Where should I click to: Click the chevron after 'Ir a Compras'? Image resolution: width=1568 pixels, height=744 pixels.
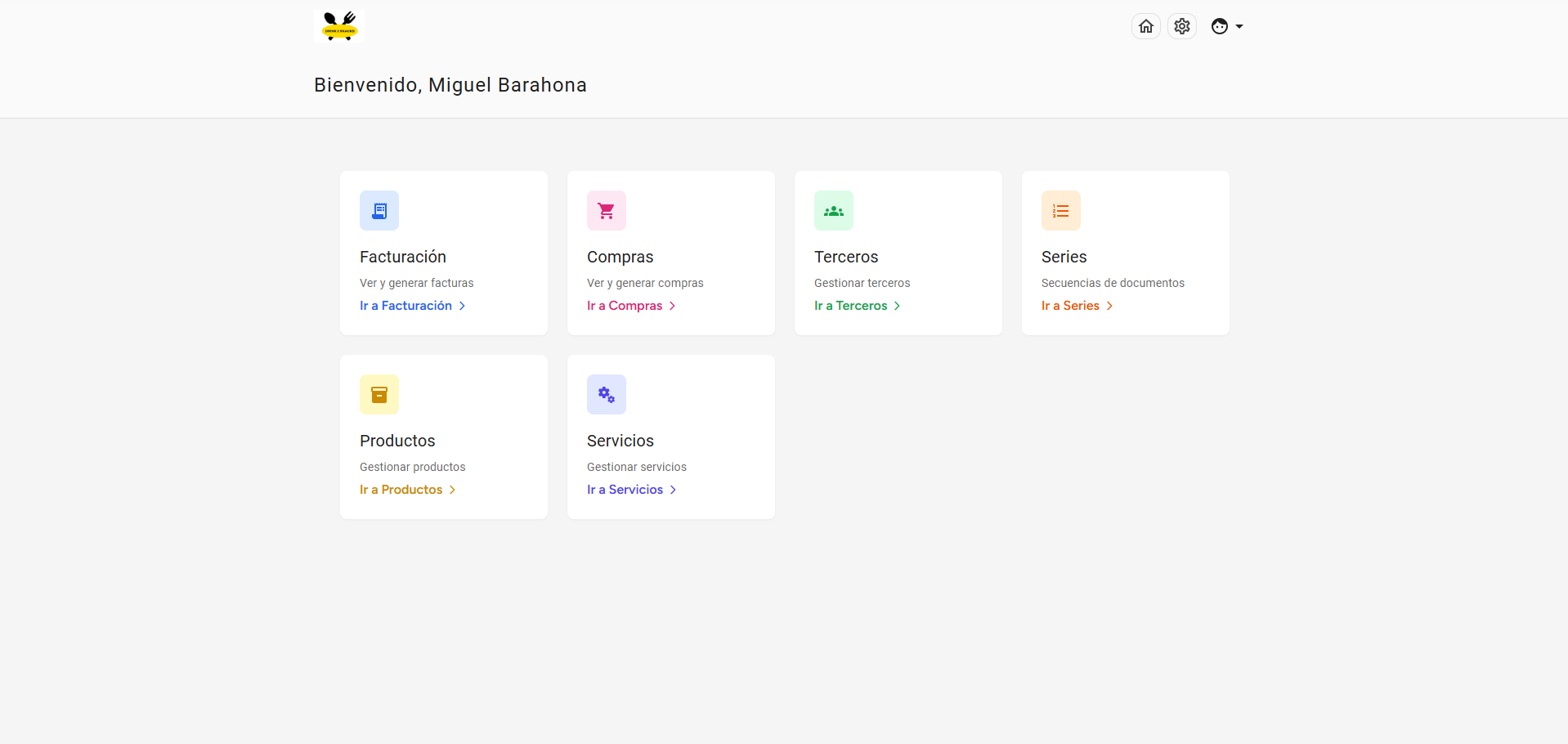[x=673, y=306]
